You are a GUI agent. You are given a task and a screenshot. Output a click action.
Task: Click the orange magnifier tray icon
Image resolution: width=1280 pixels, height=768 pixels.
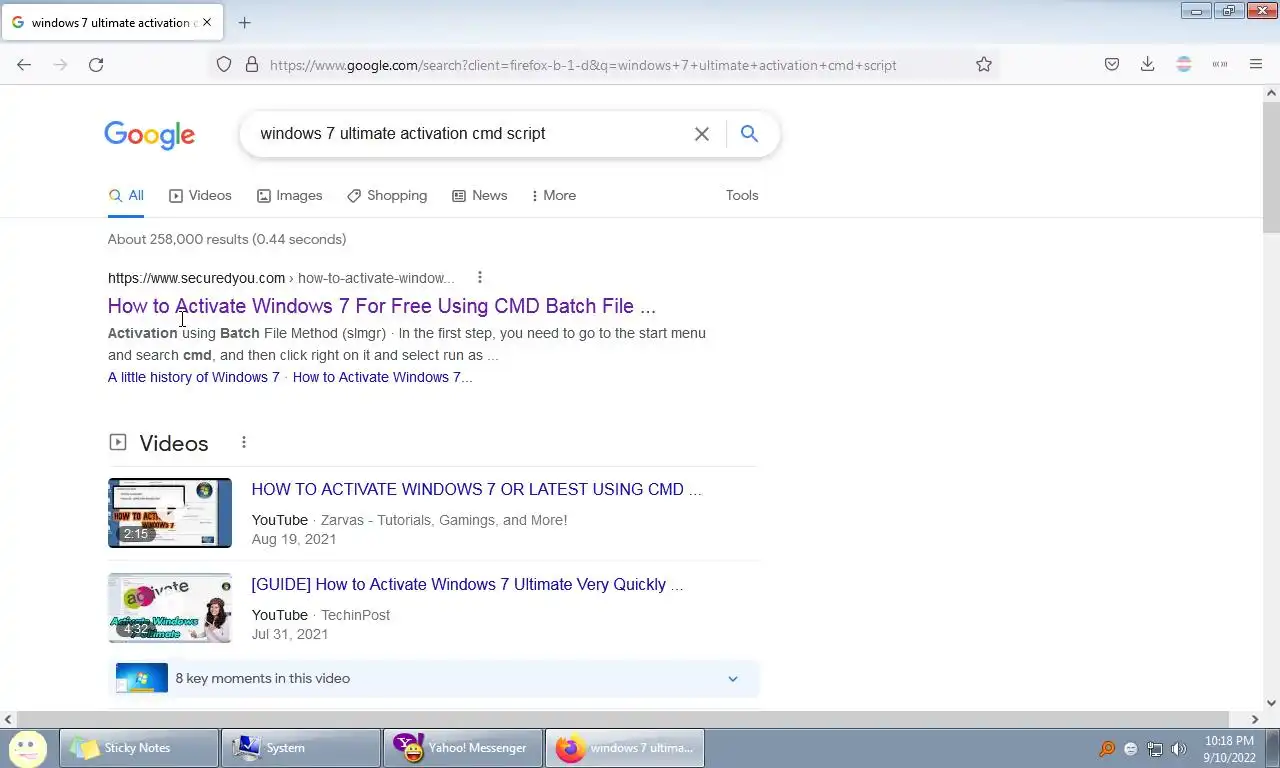(1107, 749)
